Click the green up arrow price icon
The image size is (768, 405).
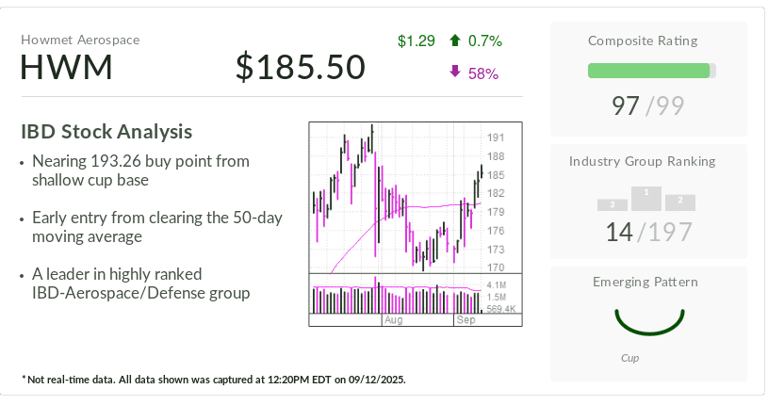click(x=455, y=41)
